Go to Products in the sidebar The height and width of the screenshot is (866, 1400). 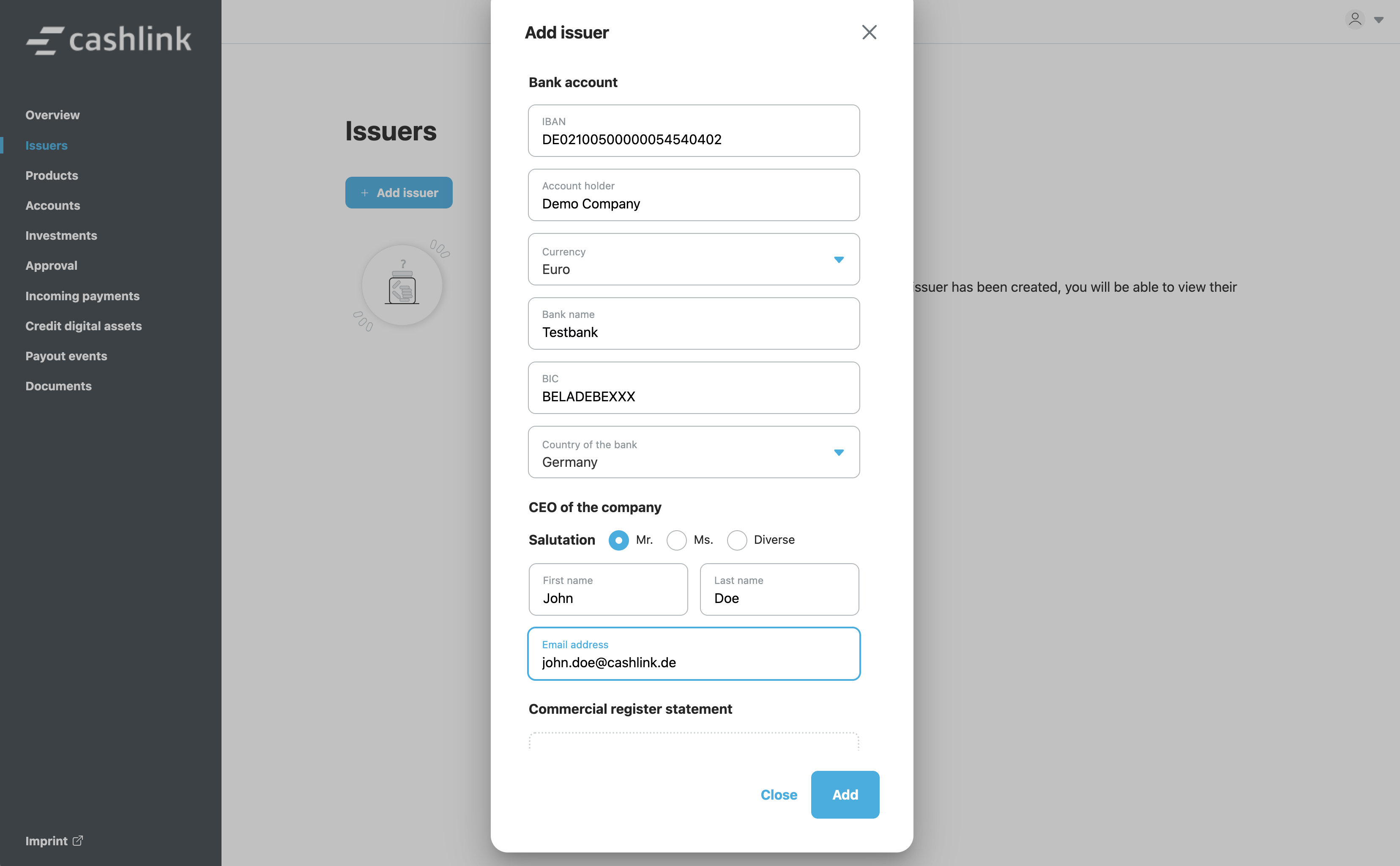point(52,176)
